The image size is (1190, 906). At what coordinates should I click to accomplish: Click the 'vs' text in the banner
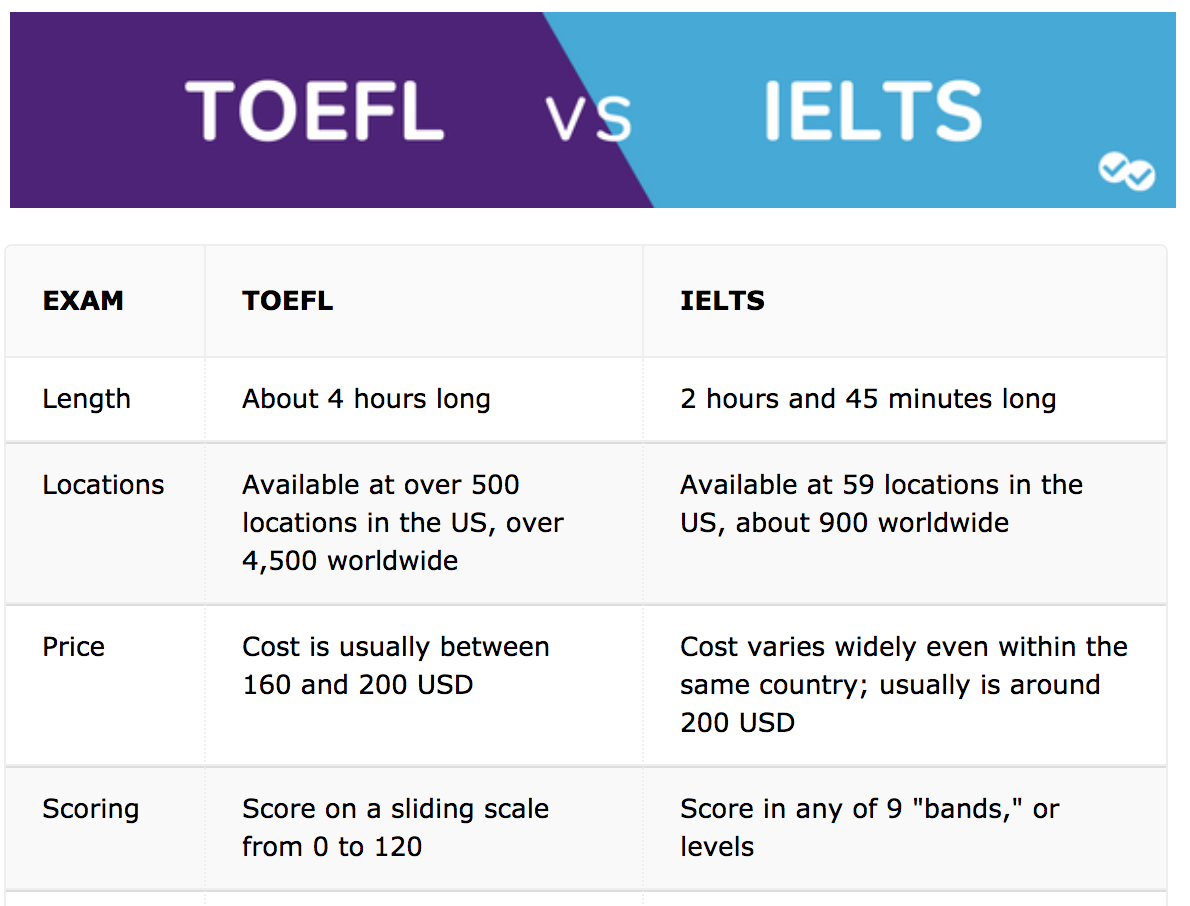pos(588,118)
